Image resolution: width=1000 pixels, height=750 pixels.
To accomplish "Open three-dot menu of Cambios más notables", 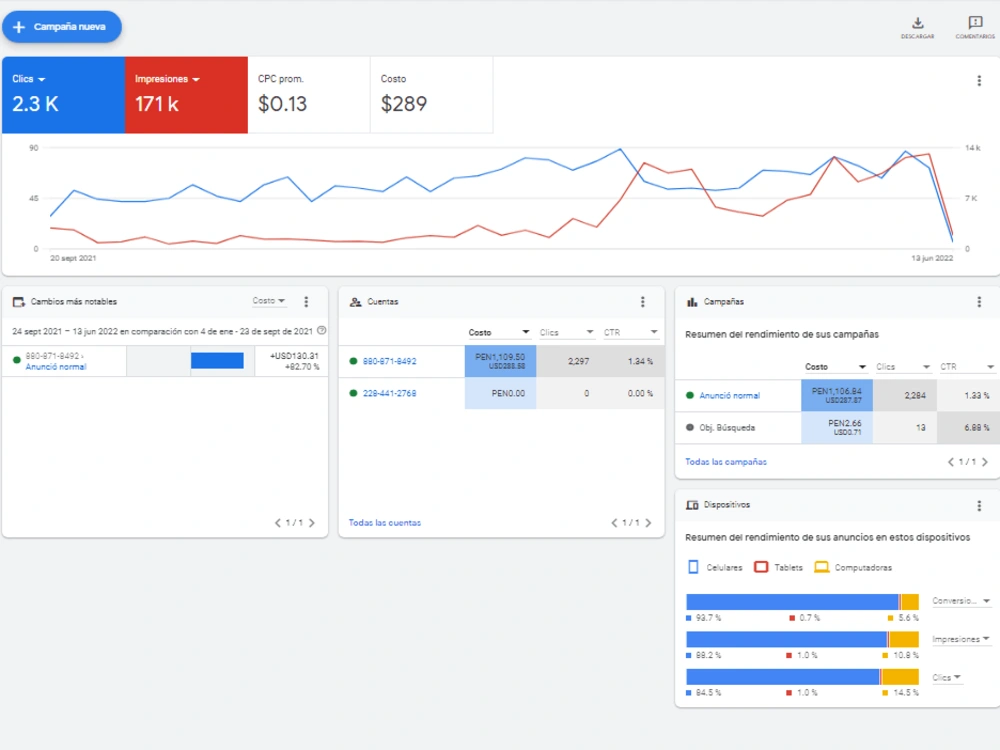I will pyautogui.click(x=306, y=302).
